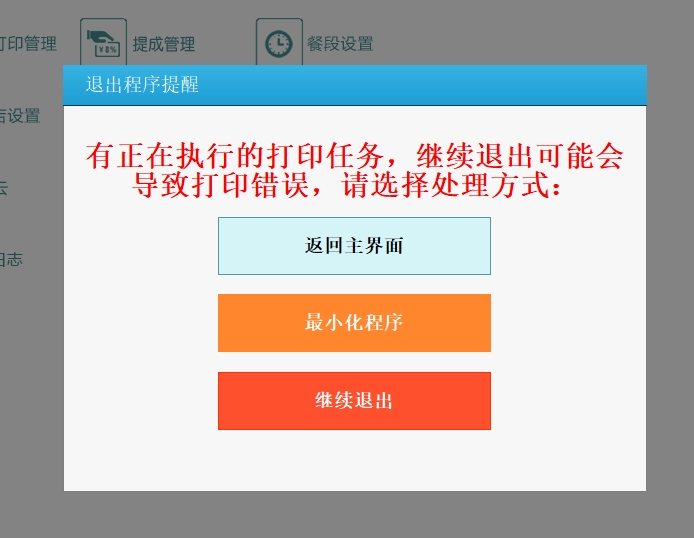Select the partially hidden 设置 item at left edge
This screenshot has width=694, height=538.
20,116
